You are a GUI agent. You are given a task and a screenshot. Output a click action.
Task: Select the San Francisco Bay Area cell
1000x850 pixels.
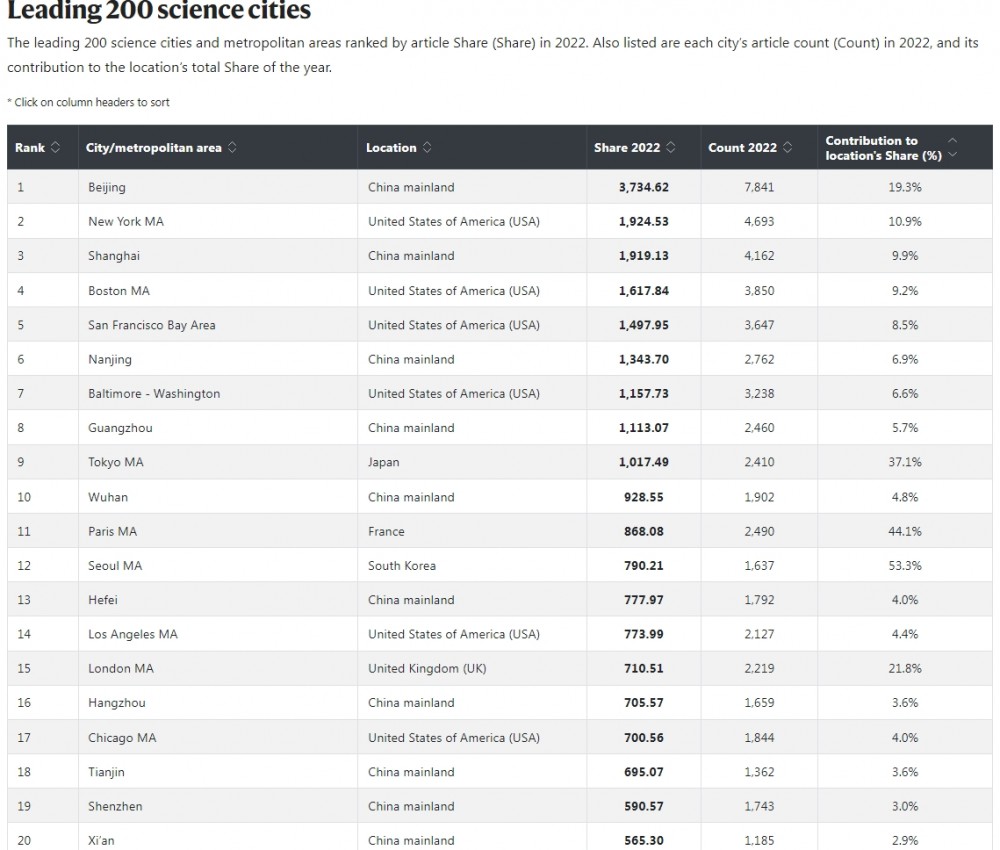pos(152,325)
